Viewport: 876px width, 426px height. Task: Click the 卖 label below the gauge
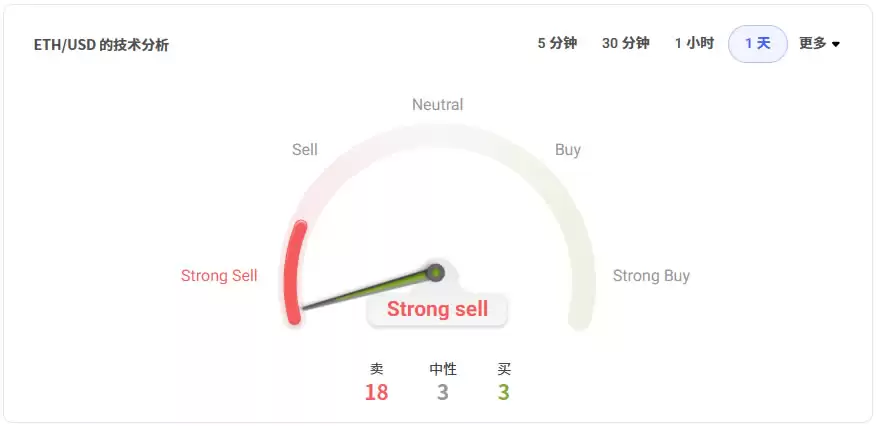click(376, 369)
